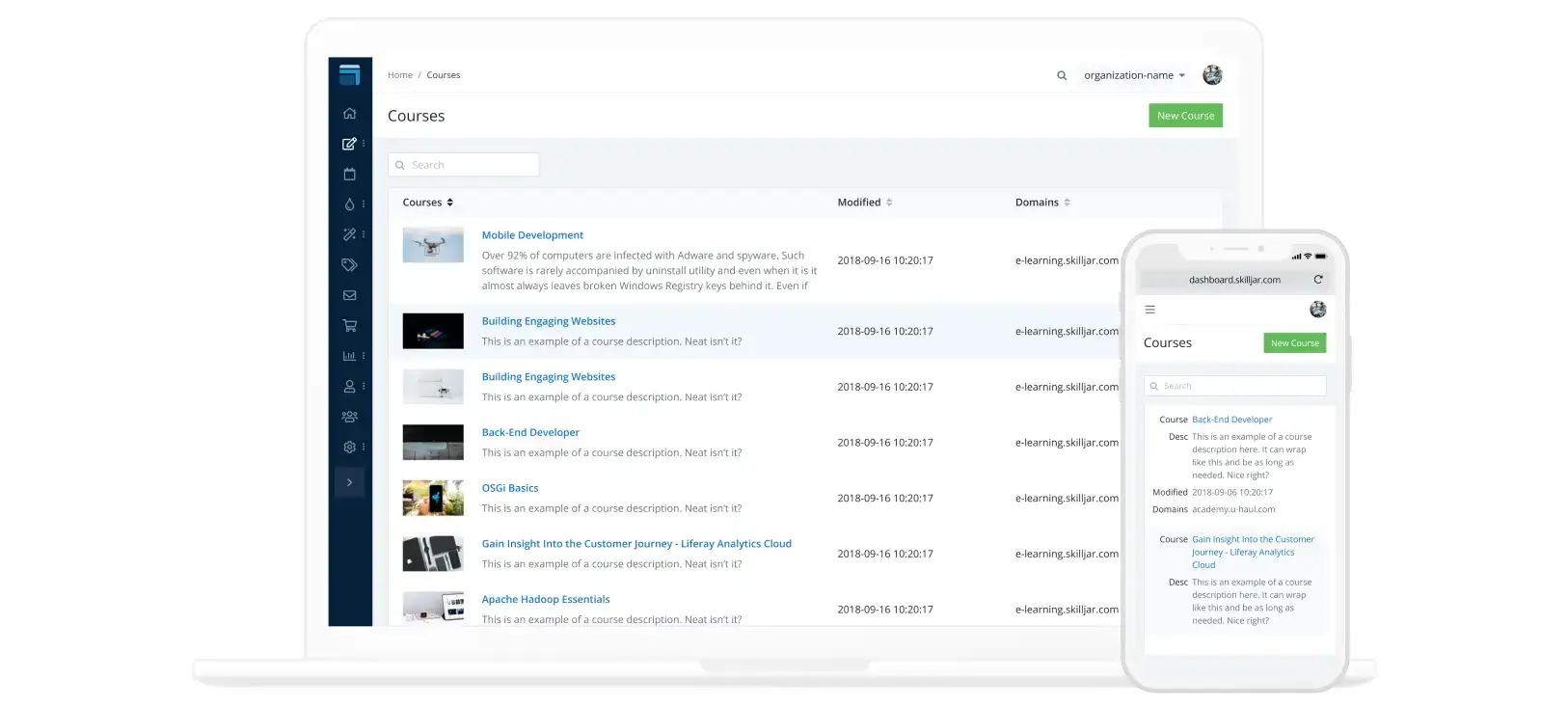This screenshot has height=706, width=1568.
Task: Click the 2018-09-06 10:20:17 date on phone
Action: coord(1232,493)
